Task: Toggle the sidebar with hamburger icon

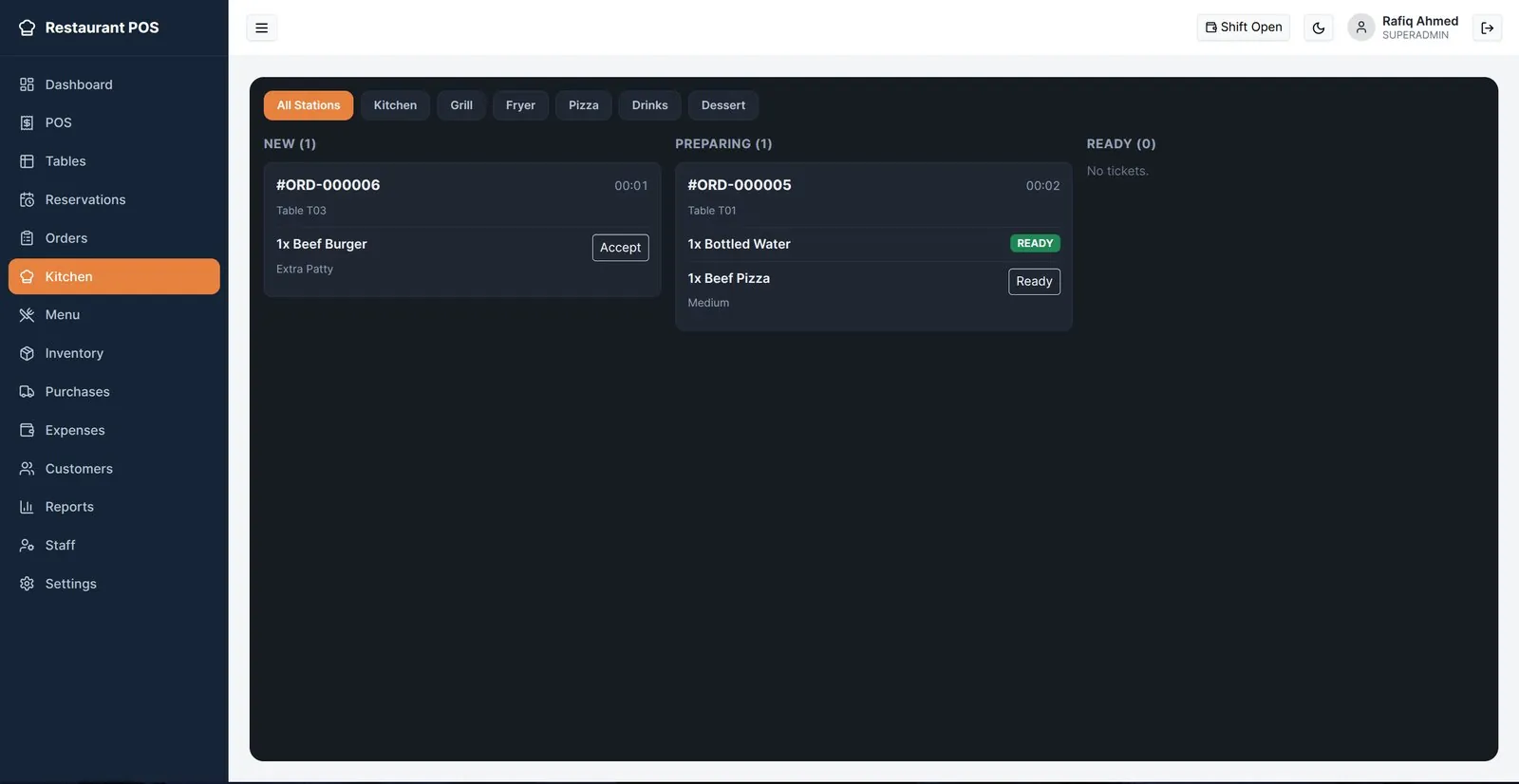Action: click(x=262, y=28)
